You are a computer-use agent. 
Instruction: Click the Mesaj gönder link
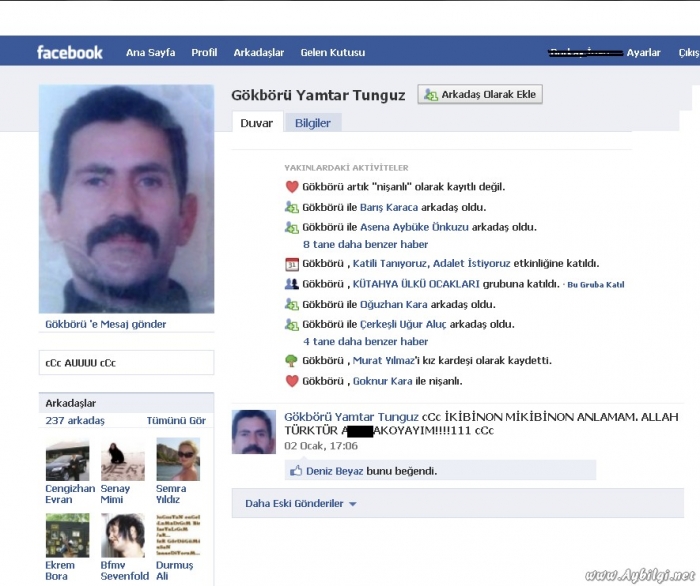coord(106,324)
